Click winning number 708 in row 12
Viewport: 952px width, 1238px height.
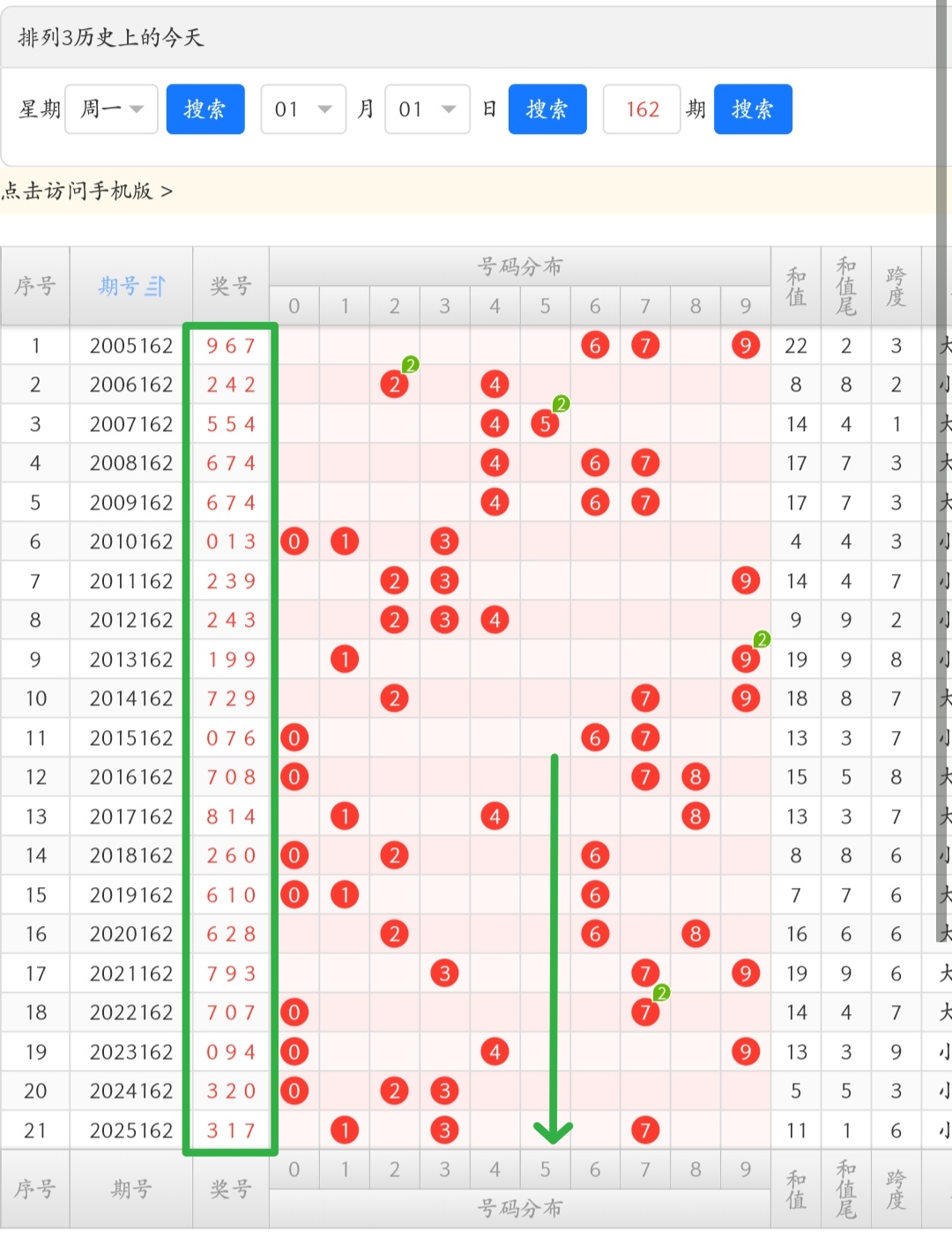pos(231,777)
